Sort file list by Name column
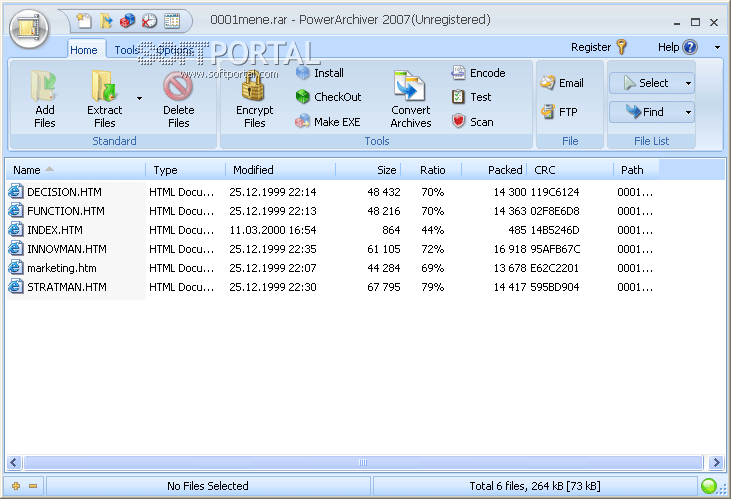This screenshot has height=499, width=731. tap(76, 170)
